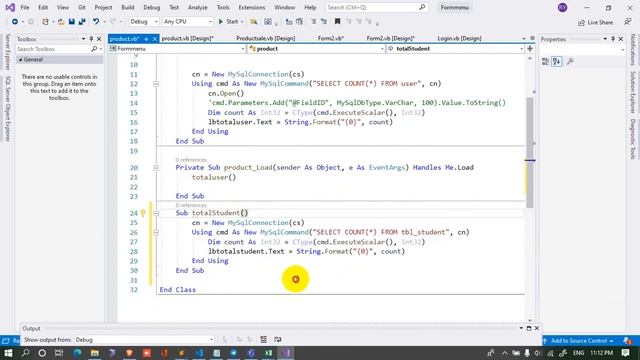Open the Formmenu project scope dropdown
Viewport: 640px width, 360px height.
pyautogui.click(x=177, y=49)
